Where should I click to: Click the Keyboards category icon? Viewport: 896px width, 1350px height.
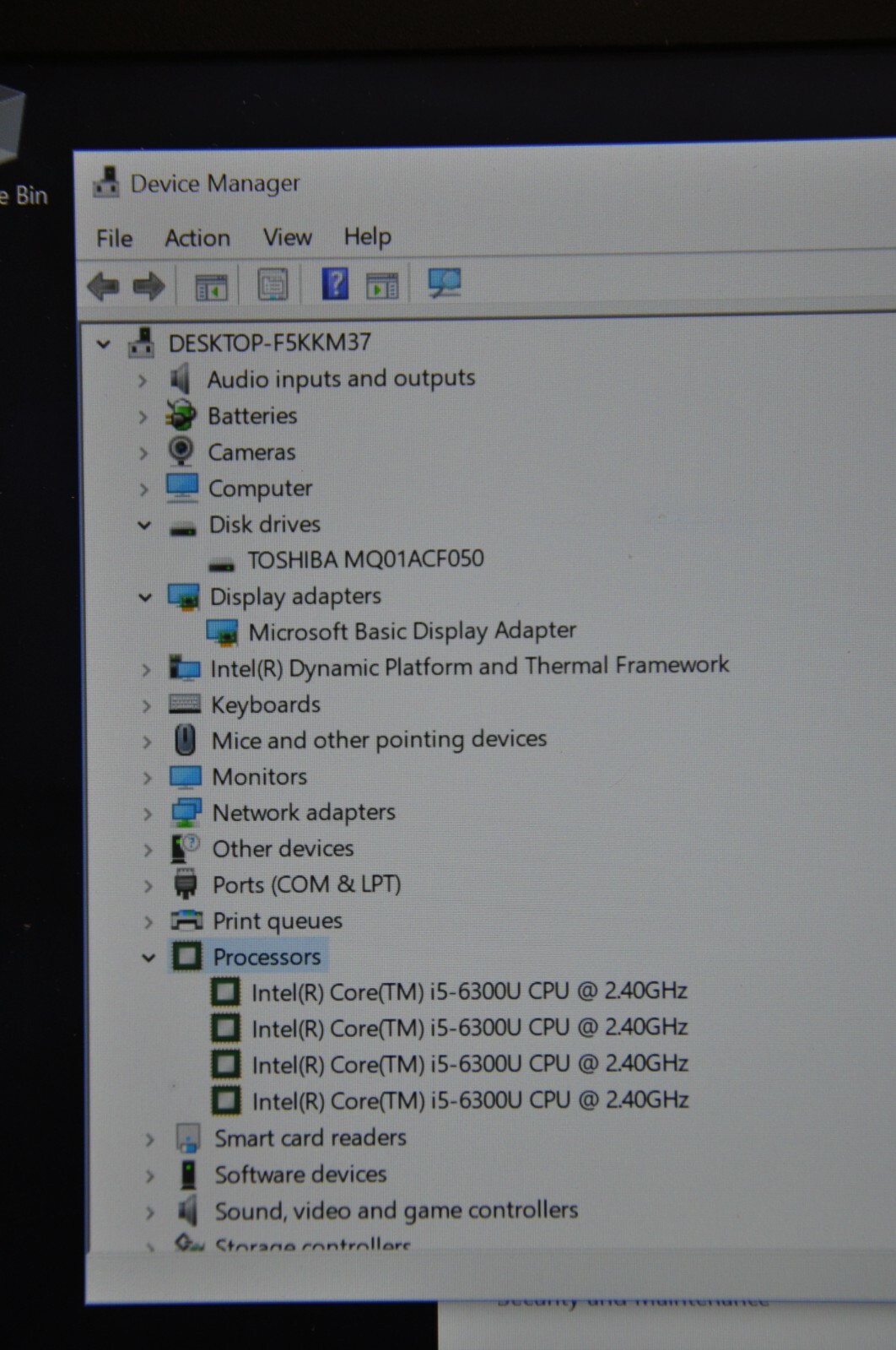pyautogui.click(x=185, y=704)
